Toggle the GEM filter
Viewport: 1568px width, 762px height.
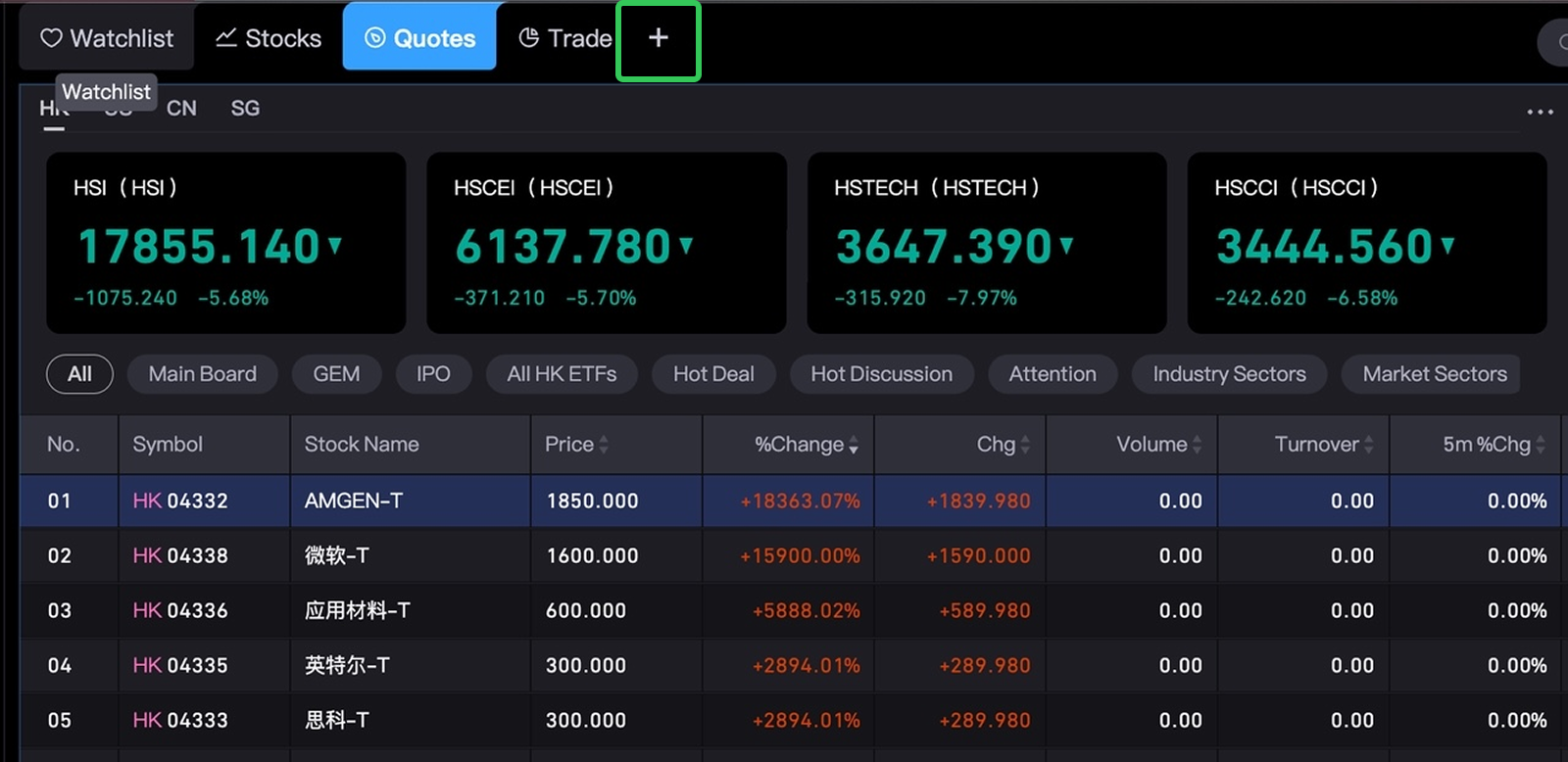336,374
